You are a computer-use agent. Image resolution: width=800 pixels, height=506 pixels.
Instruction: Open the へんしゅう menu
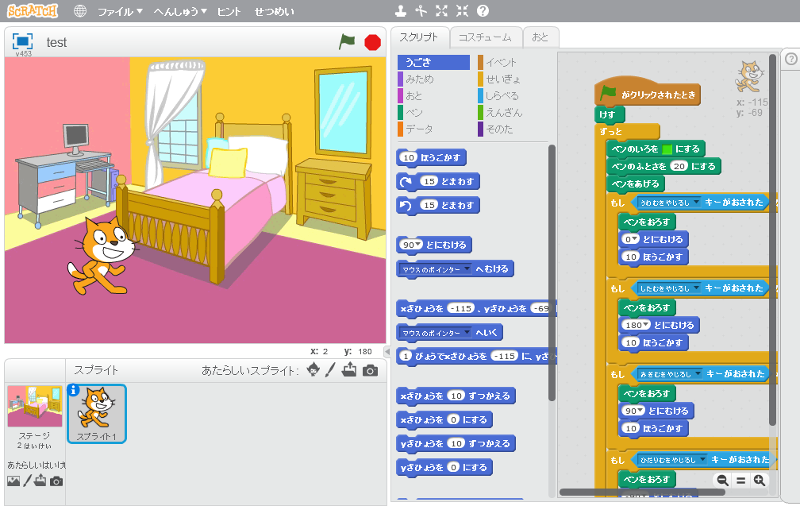[180, 12]
